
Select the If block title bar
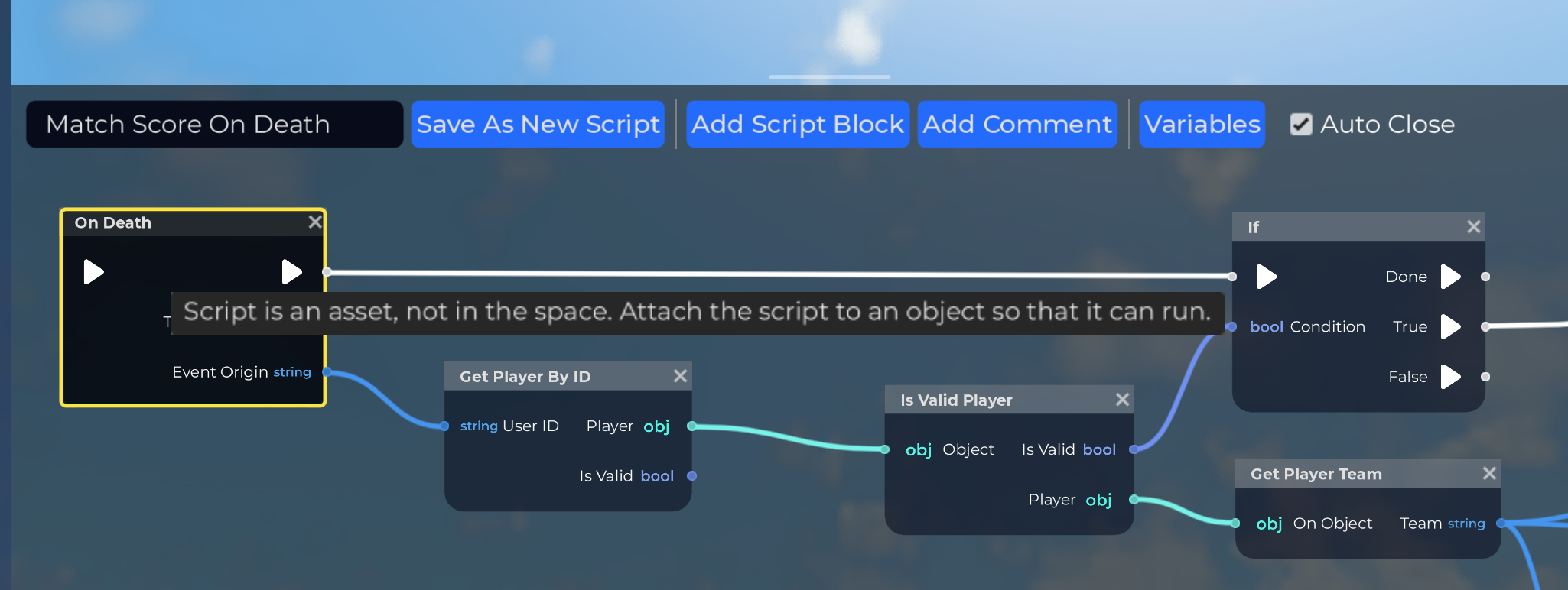tap(1358, 227)
